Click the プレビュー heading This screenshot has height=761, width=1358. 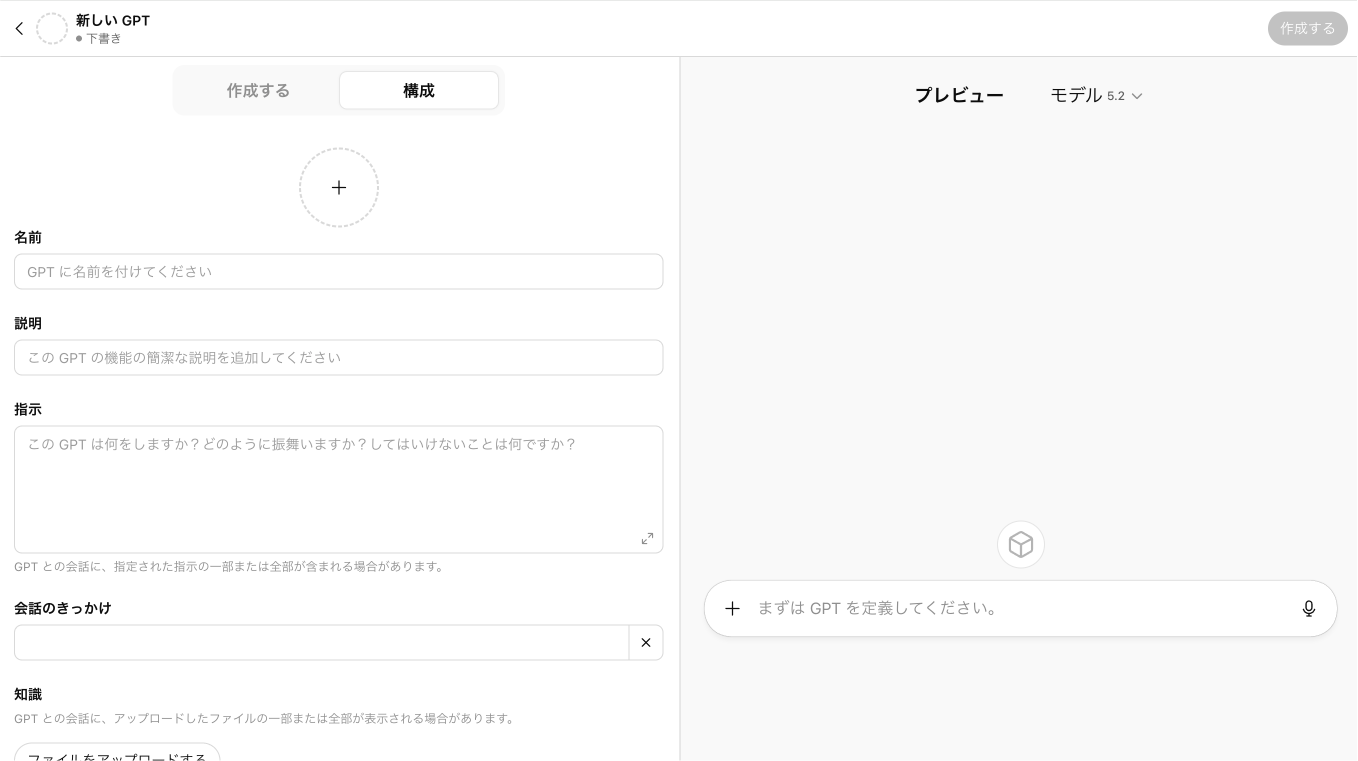[959, 96]
